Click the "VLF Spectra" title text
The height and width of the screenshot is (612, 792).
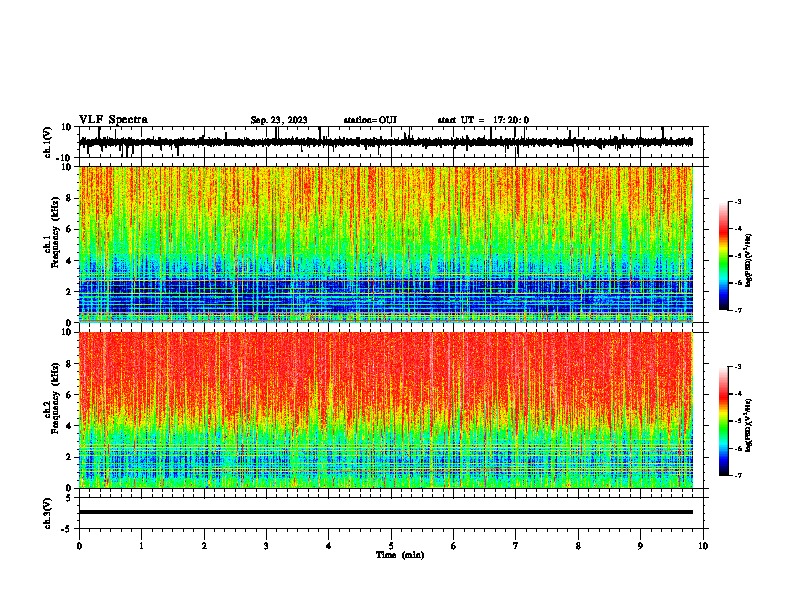tap(113, 120)
